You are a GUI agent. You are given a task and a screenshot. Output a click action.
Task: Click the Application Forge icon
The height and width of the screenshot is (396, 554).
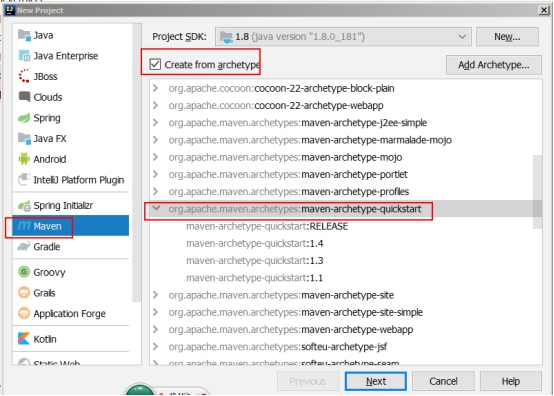[24, 313]
